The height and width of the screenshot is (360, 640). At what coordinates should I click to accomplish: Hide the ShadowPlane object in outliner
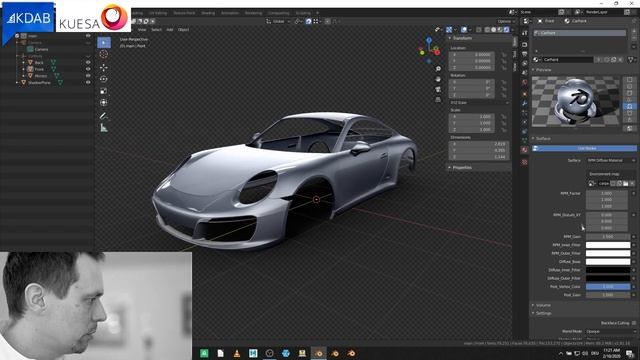pyautogui.click(x=88, y=82)
